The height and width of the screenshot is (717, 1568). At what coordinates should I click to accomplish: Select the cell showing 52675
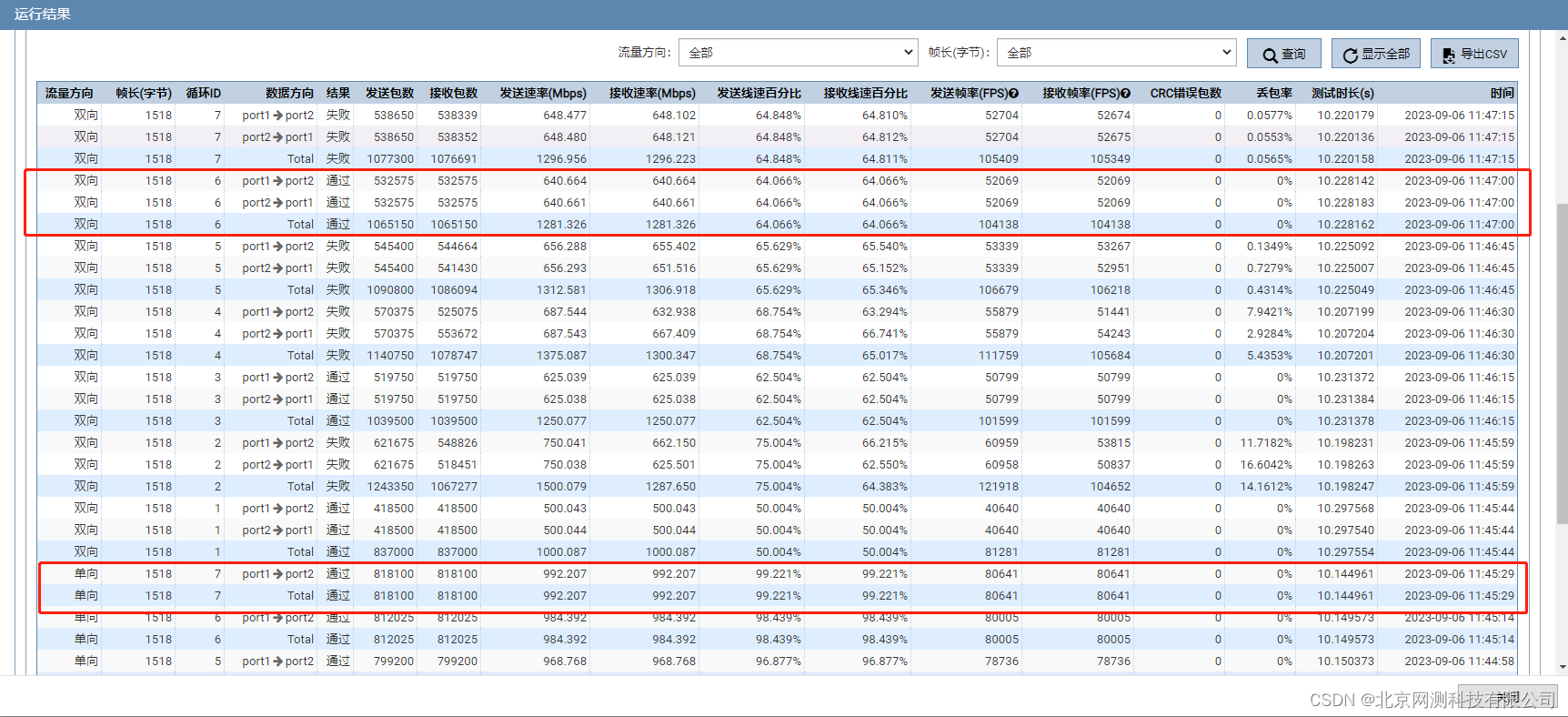pyautogui.click(x=1114, y=137)
